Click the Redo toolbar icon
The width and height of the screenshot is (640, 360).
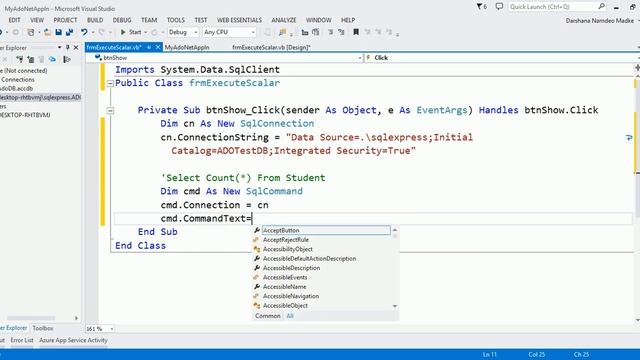pos(101,32)
